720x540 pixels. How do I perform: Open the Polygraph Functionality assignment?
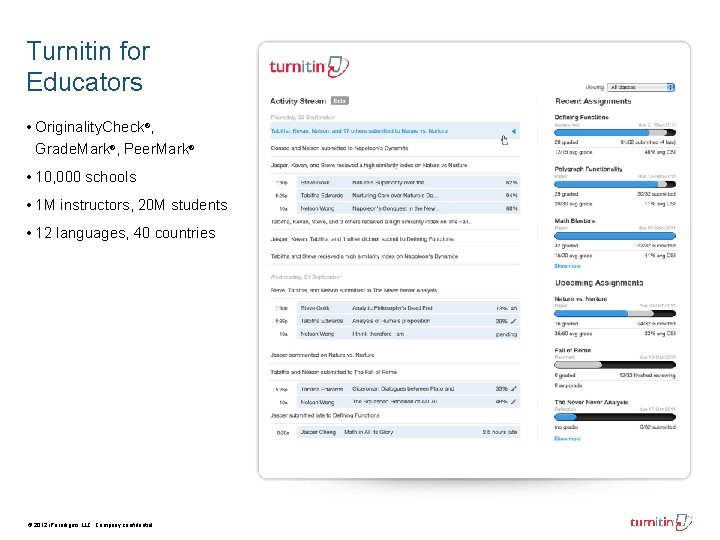[588, 169]
